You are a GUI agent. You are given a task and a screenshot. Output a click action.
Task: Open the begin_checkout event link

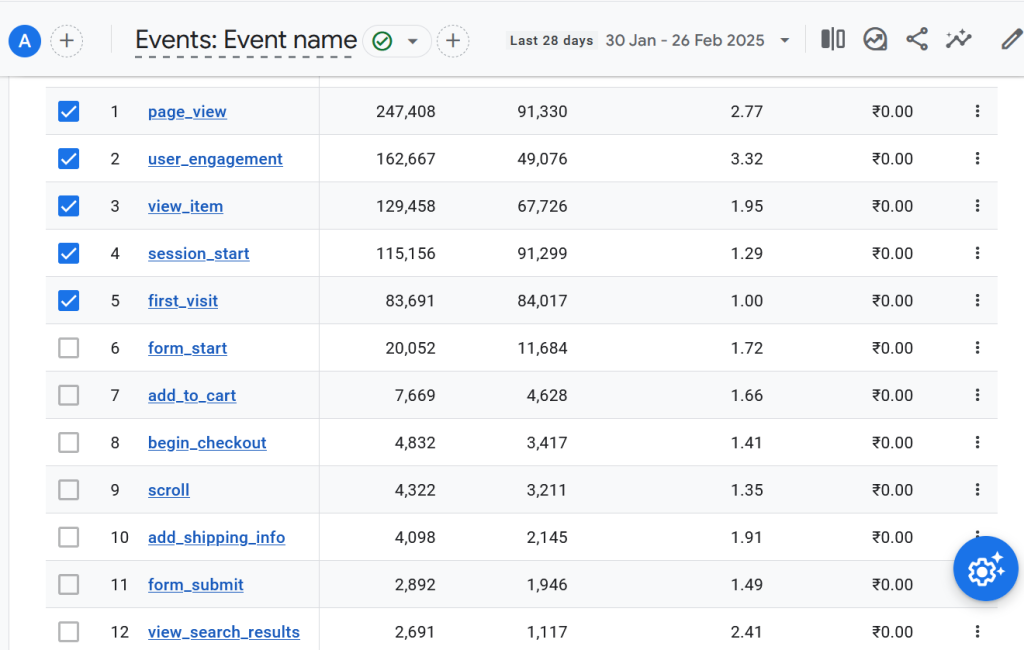207,443
